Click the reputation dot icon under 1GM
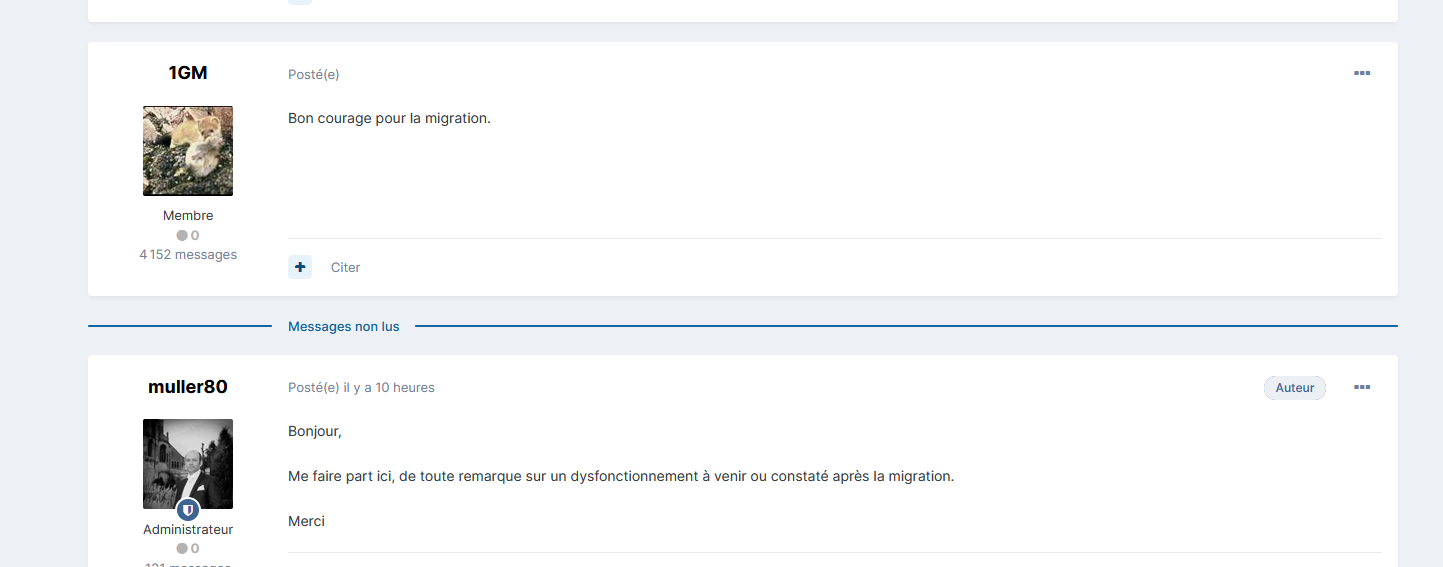This screenshot has width=1443, height=567. (182, 236)
